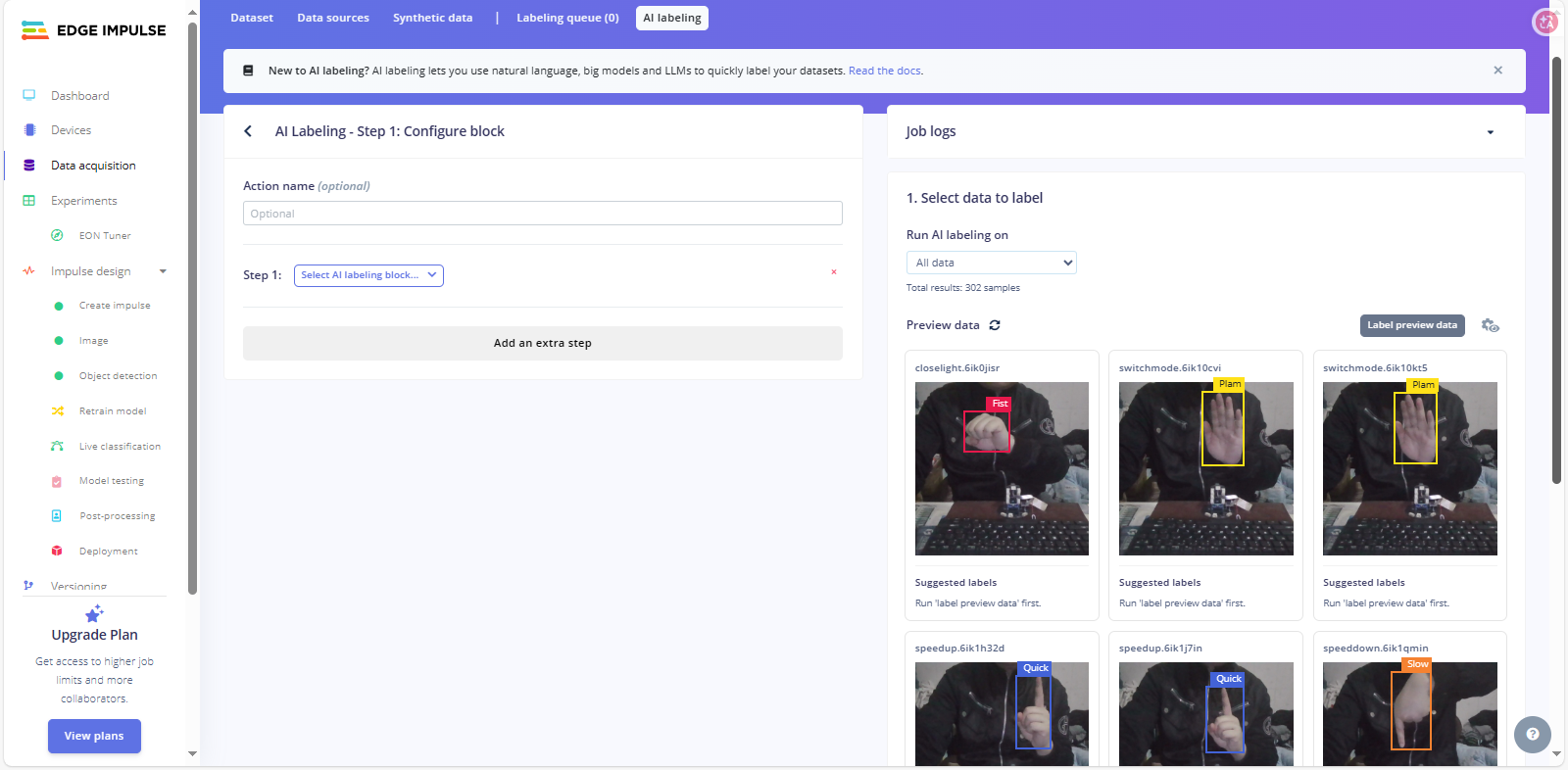This screenshot has width=1568, height=770.
Task: Click the sidebar scrollbar thumb
Action: [192, 308]
